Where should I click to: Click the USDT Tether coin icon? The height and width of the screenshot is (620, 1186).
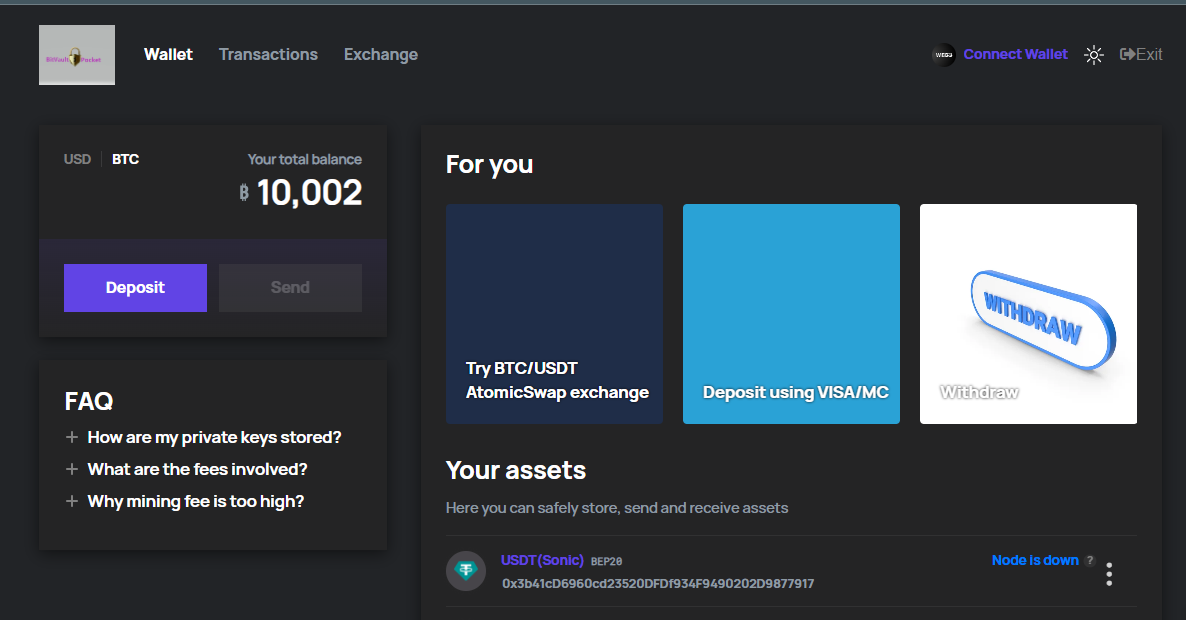pyautogui.click(x=465, y=571)
